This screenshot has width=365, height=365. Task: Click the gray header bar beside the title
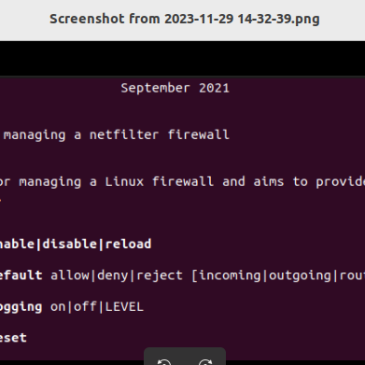343,20
